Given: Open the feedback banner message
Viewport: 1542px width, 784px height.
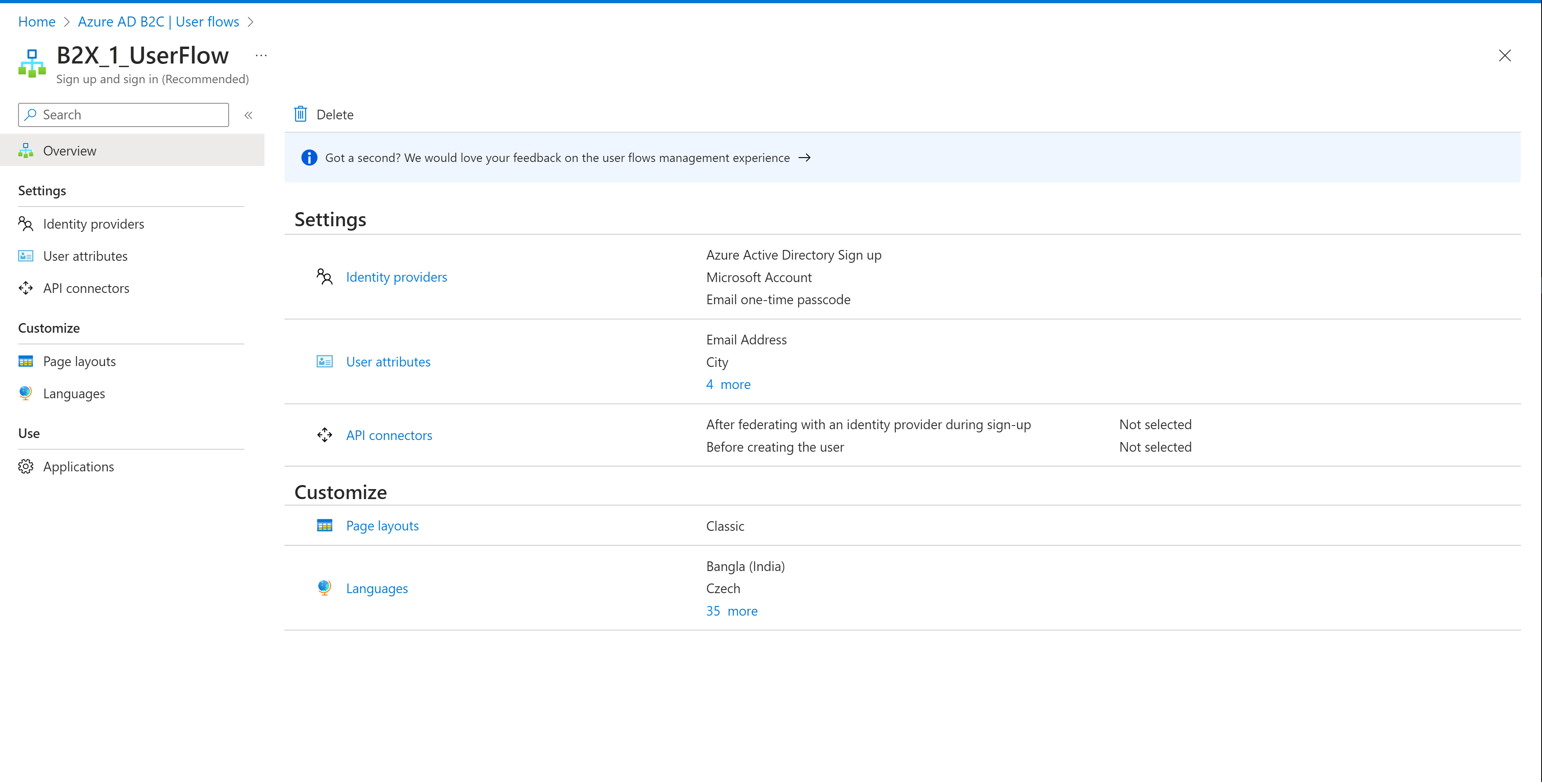Looking at the screenshot, I should coord(557,158).
